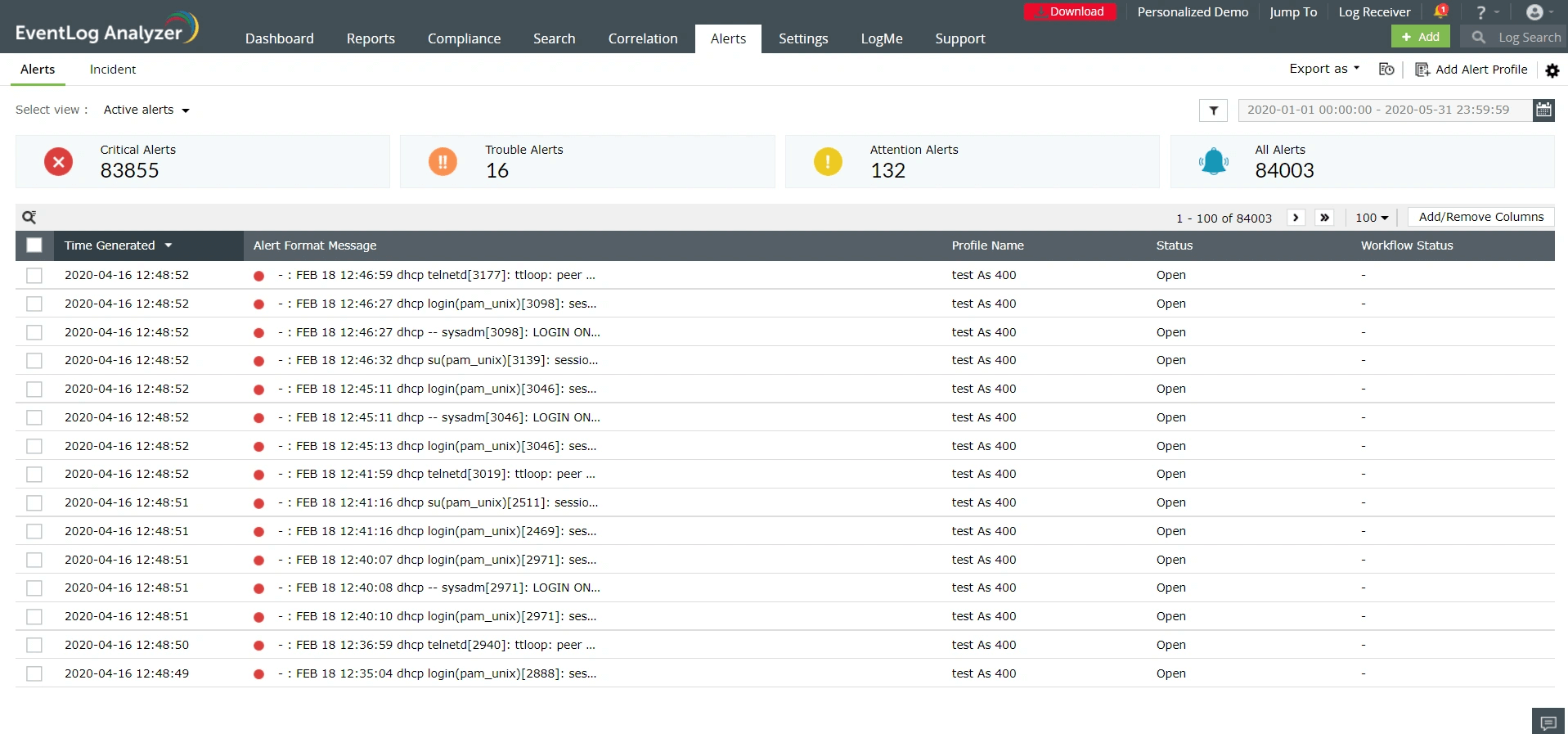This screenshot has width=1568, height=734.
Task: Open the Support tab
Action: [x=960, y=38]
